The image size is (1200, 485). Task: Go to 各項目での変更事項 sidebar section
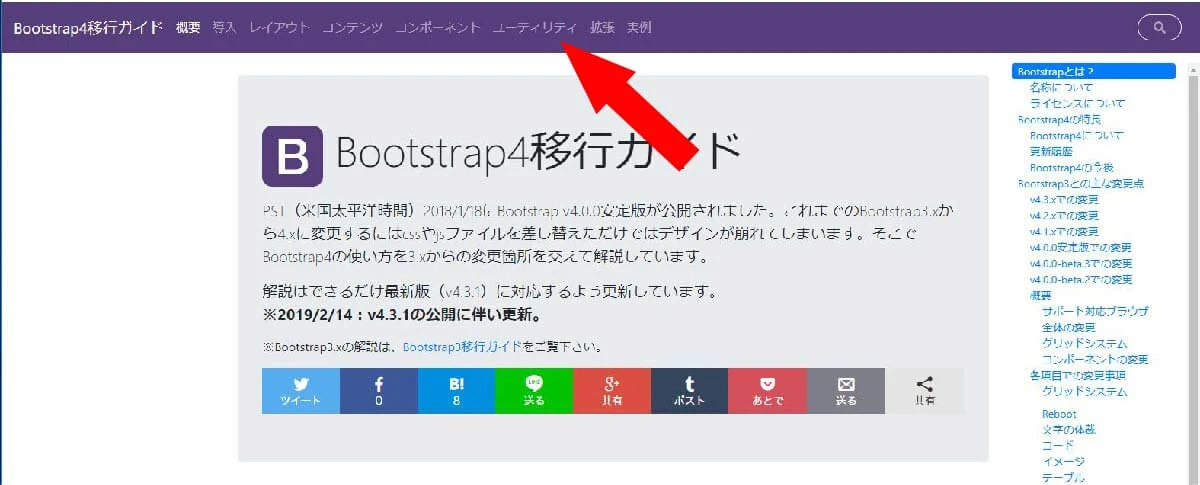pos(1077,375)
